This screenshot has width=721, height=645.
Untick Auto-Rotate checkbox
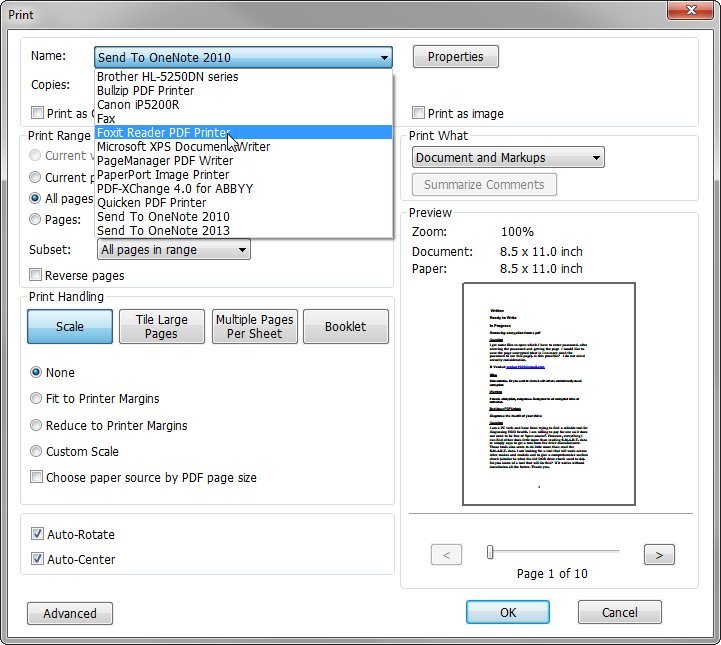(x=37, y=534)
